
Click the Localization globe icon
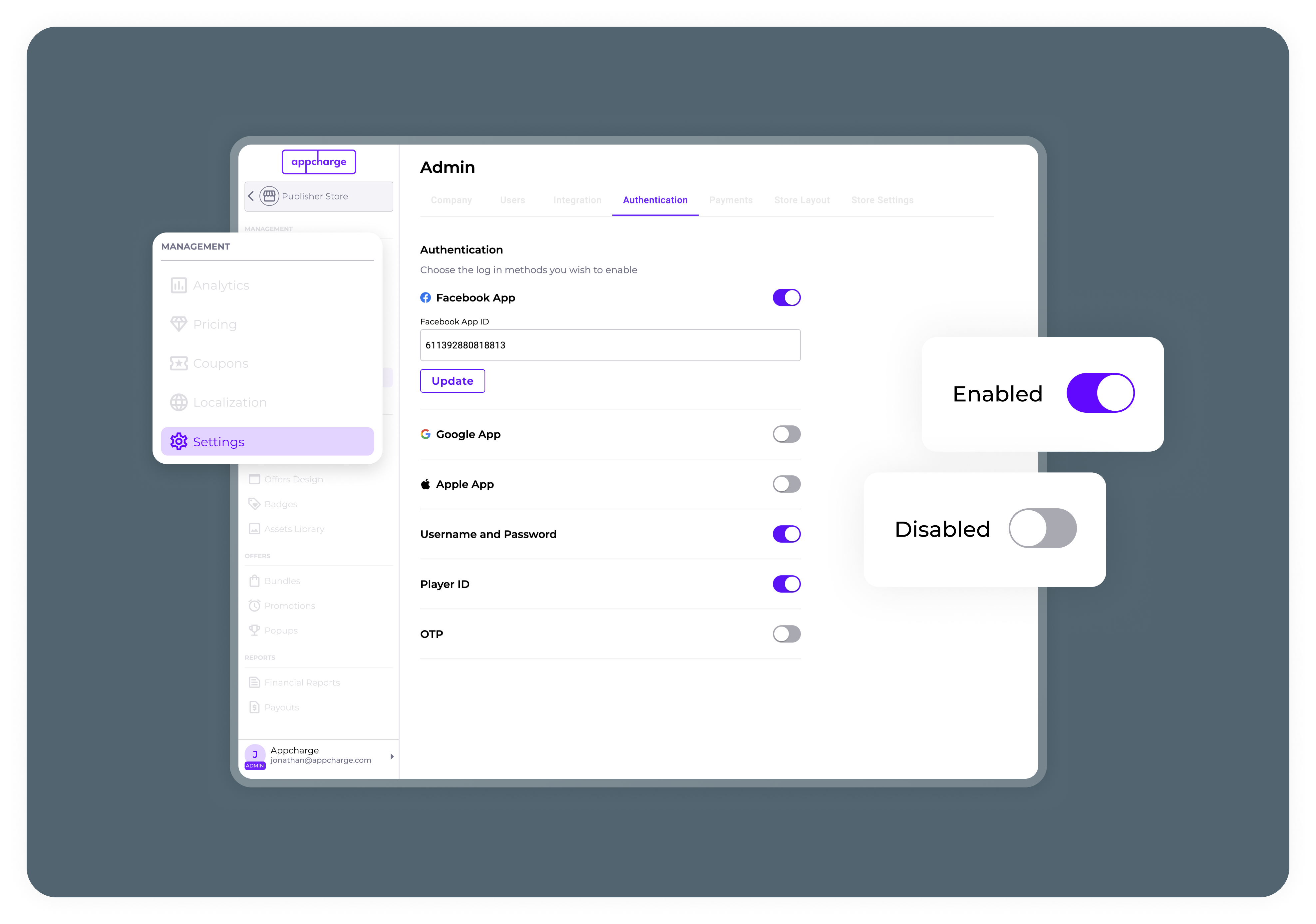pyautogui.click(x=178, y=402)
